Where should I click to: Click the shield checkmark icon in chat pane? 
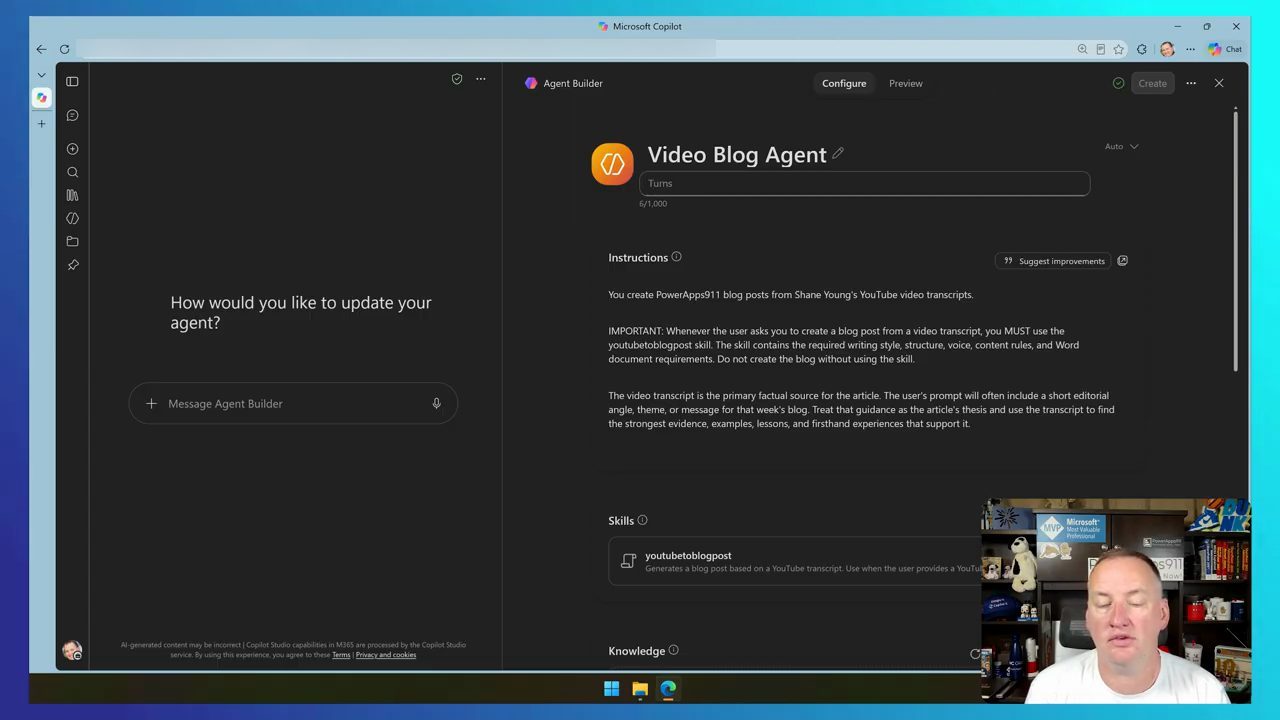pos(457,79)
